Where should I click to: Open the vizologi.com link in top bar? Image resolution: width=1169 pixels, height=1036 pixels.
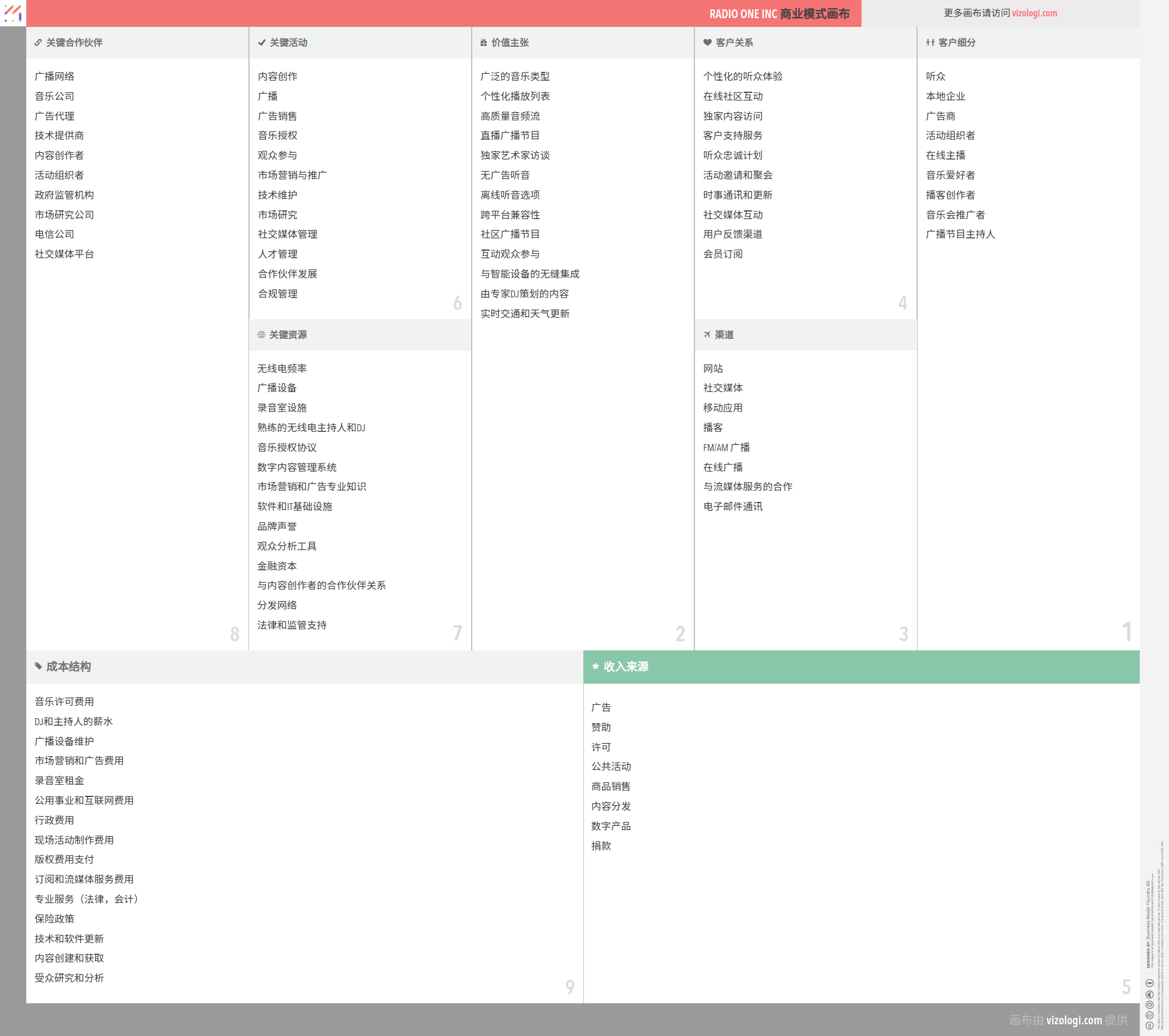1034,13
